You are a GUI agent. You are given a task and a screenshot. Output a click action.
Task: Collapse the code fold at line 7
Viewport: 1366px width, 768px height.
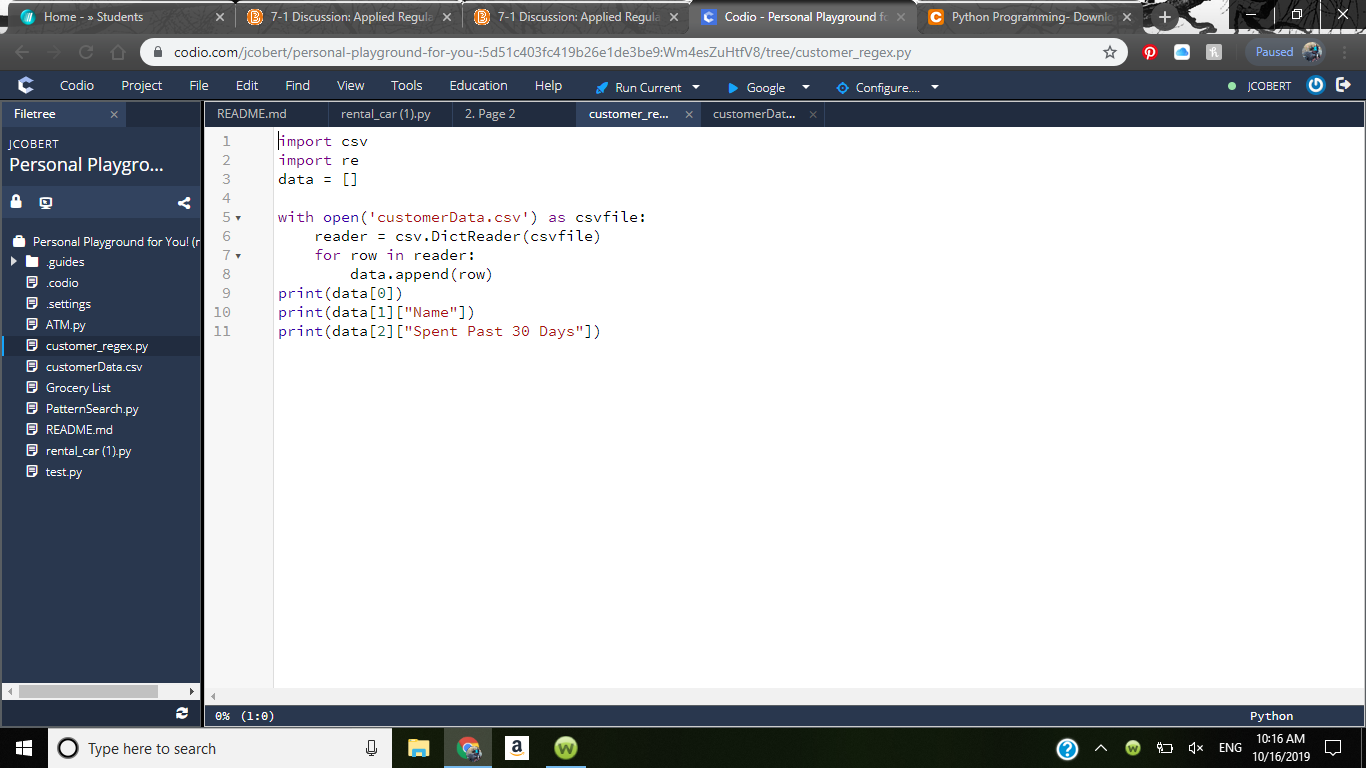(238, 255)
